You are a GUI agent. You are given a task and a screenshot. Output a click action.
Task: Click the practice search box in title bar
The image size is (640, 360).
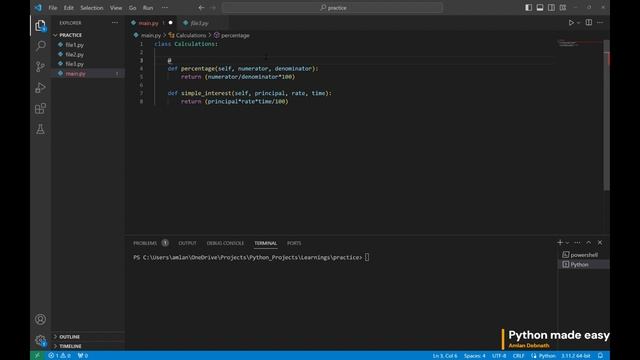332,8
